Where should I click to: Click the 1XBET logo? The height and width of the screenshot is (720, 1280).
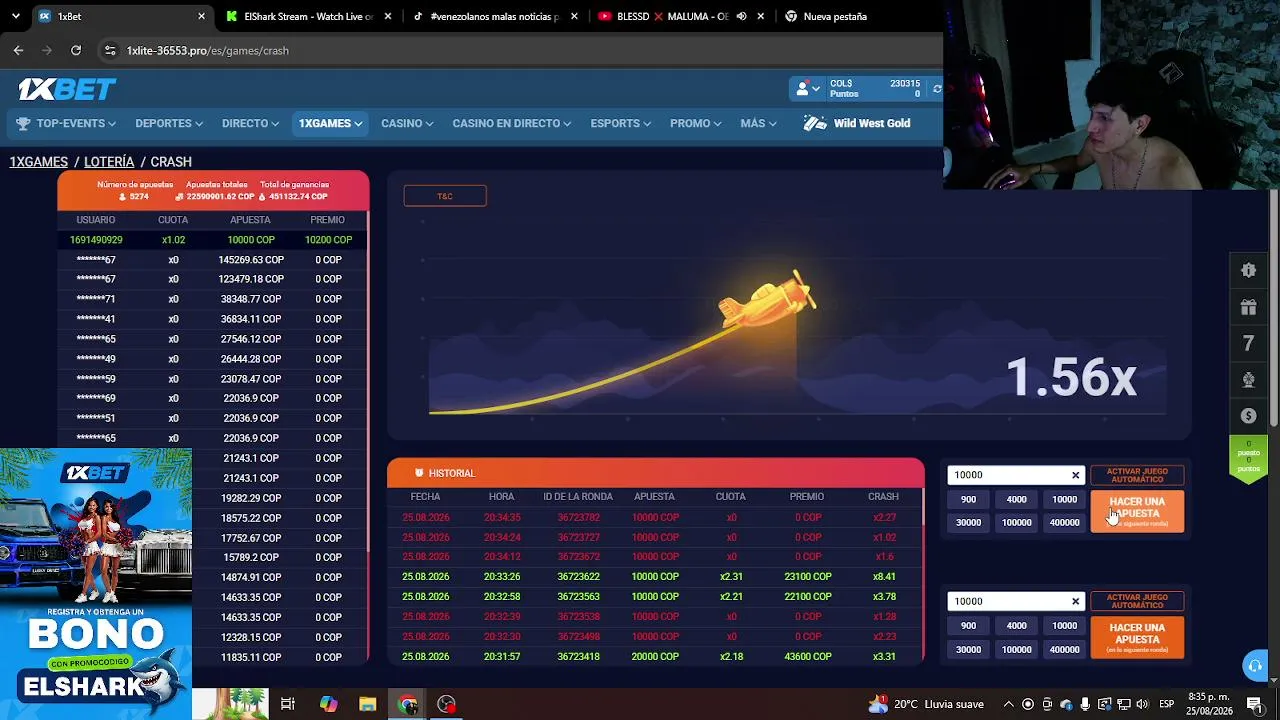[x=67, y=89]
